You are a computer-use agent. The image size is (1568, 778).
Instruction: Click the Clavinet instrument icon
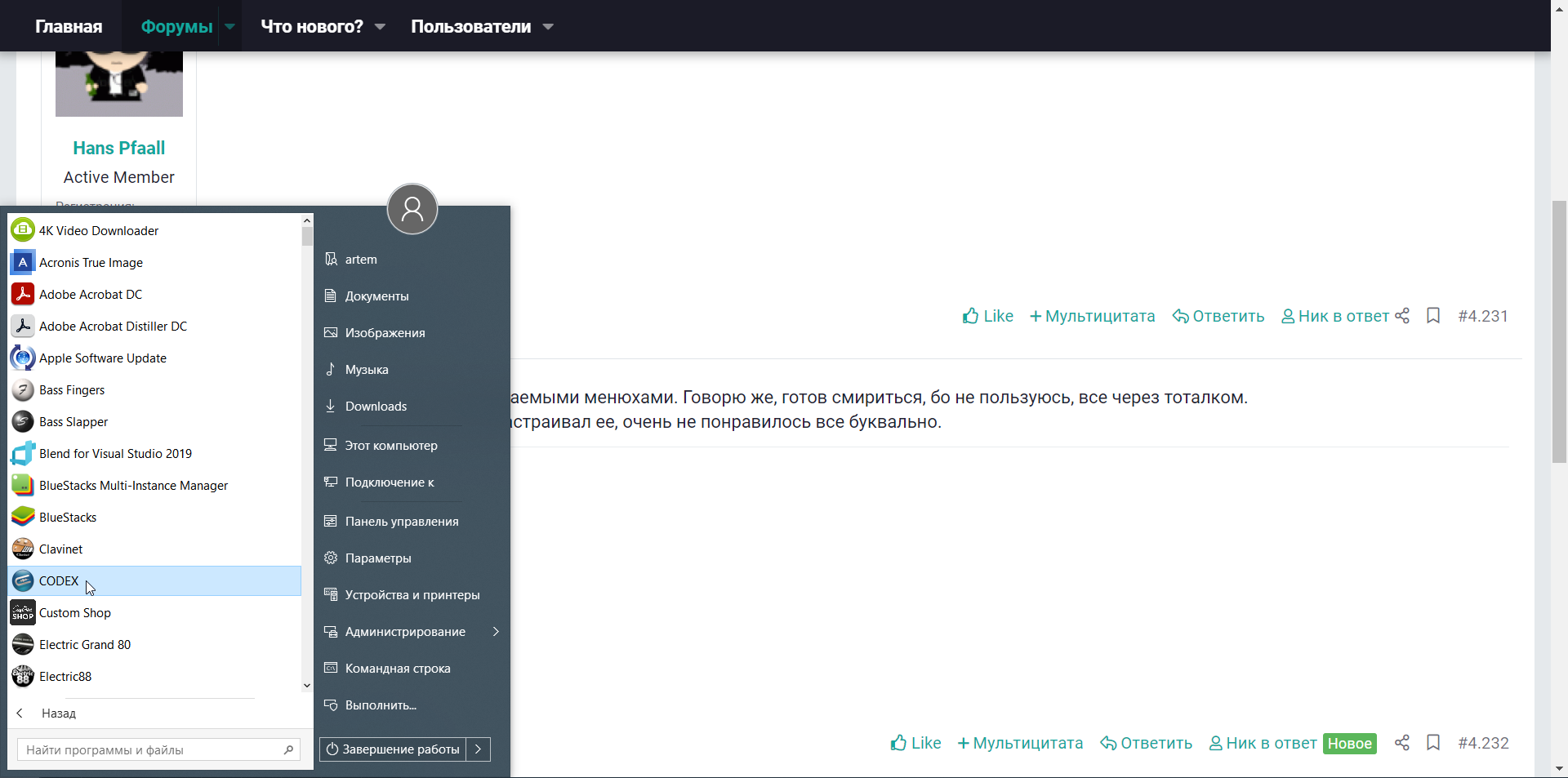pos(23,549)
